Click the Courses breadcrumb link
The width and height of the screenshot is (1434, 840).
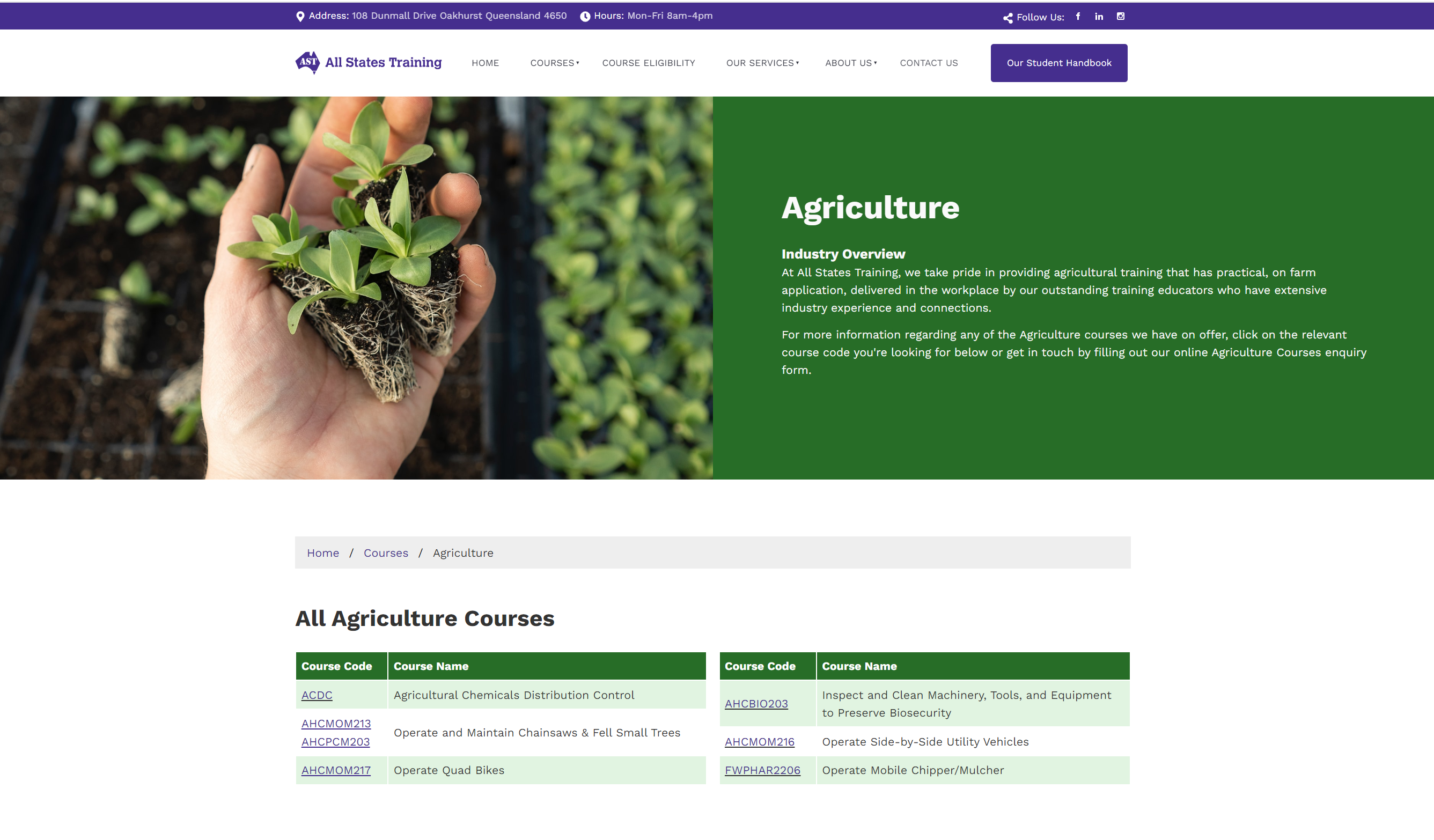pyautogui.click(x=386, y=552)
